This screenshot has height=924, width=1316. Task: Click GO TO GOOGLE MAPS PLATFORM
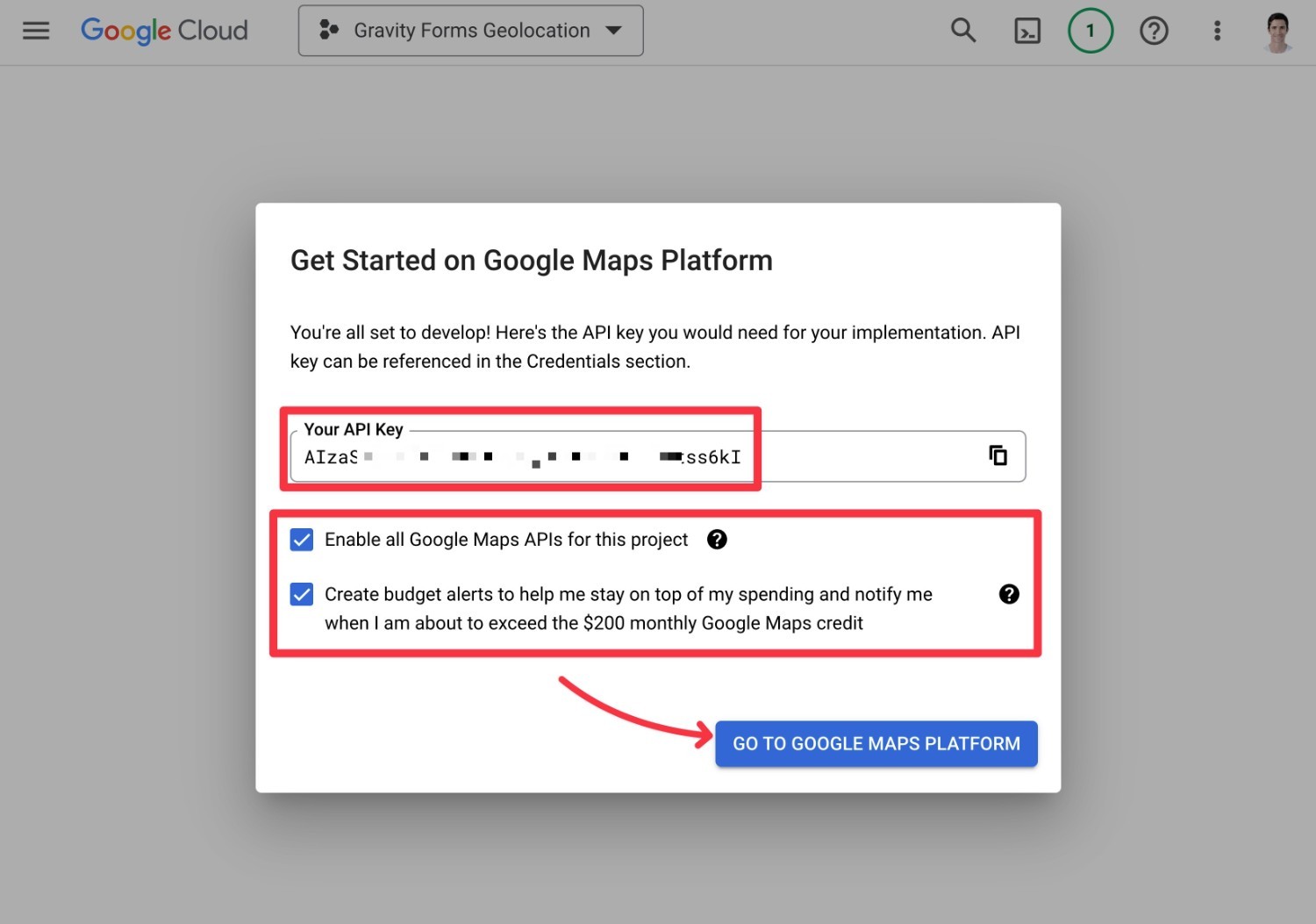pos(875,743)
